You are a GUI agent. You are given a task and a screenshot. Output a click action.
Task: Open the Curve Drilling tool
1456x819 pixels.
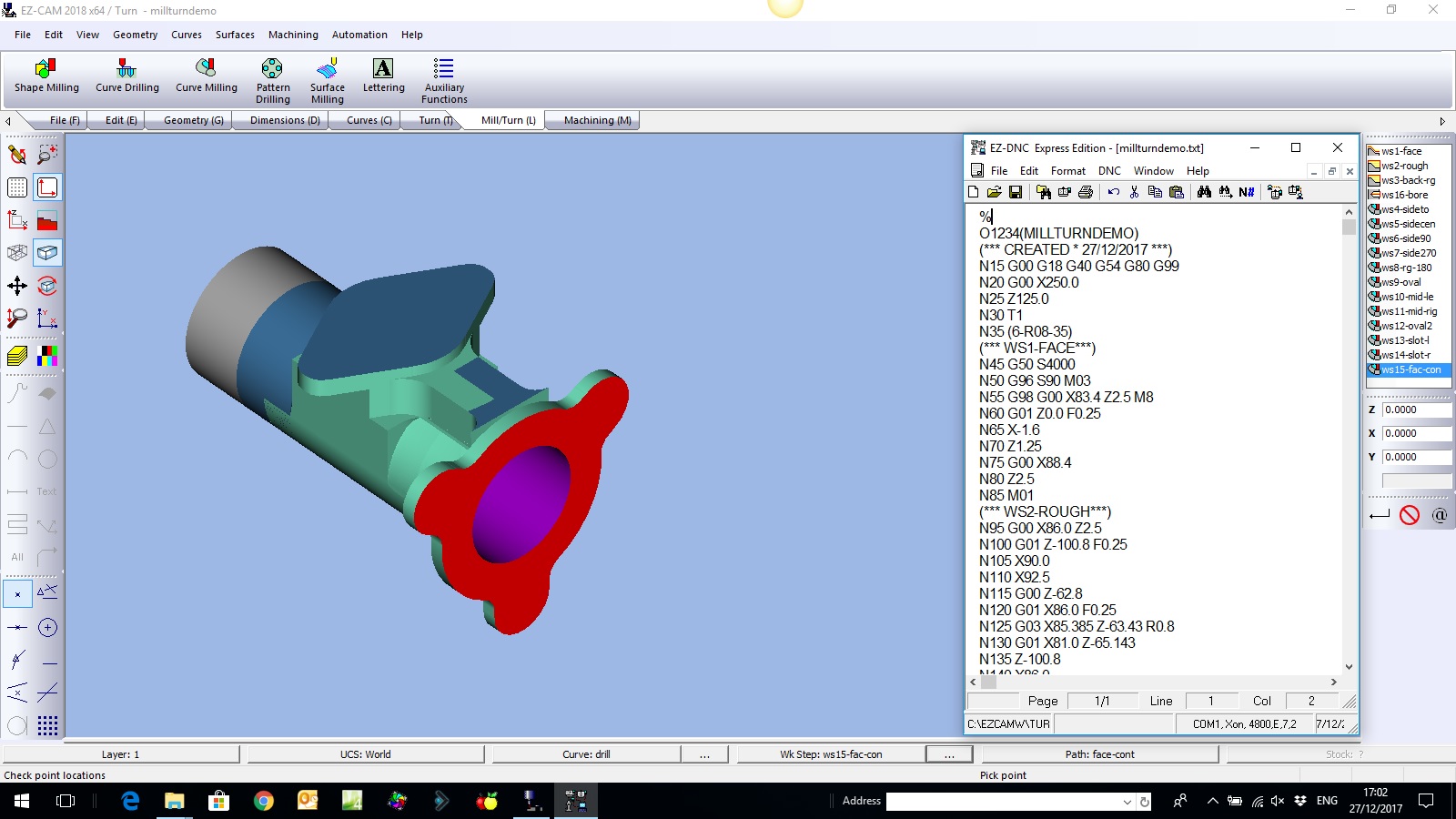[x=127, y=76]
